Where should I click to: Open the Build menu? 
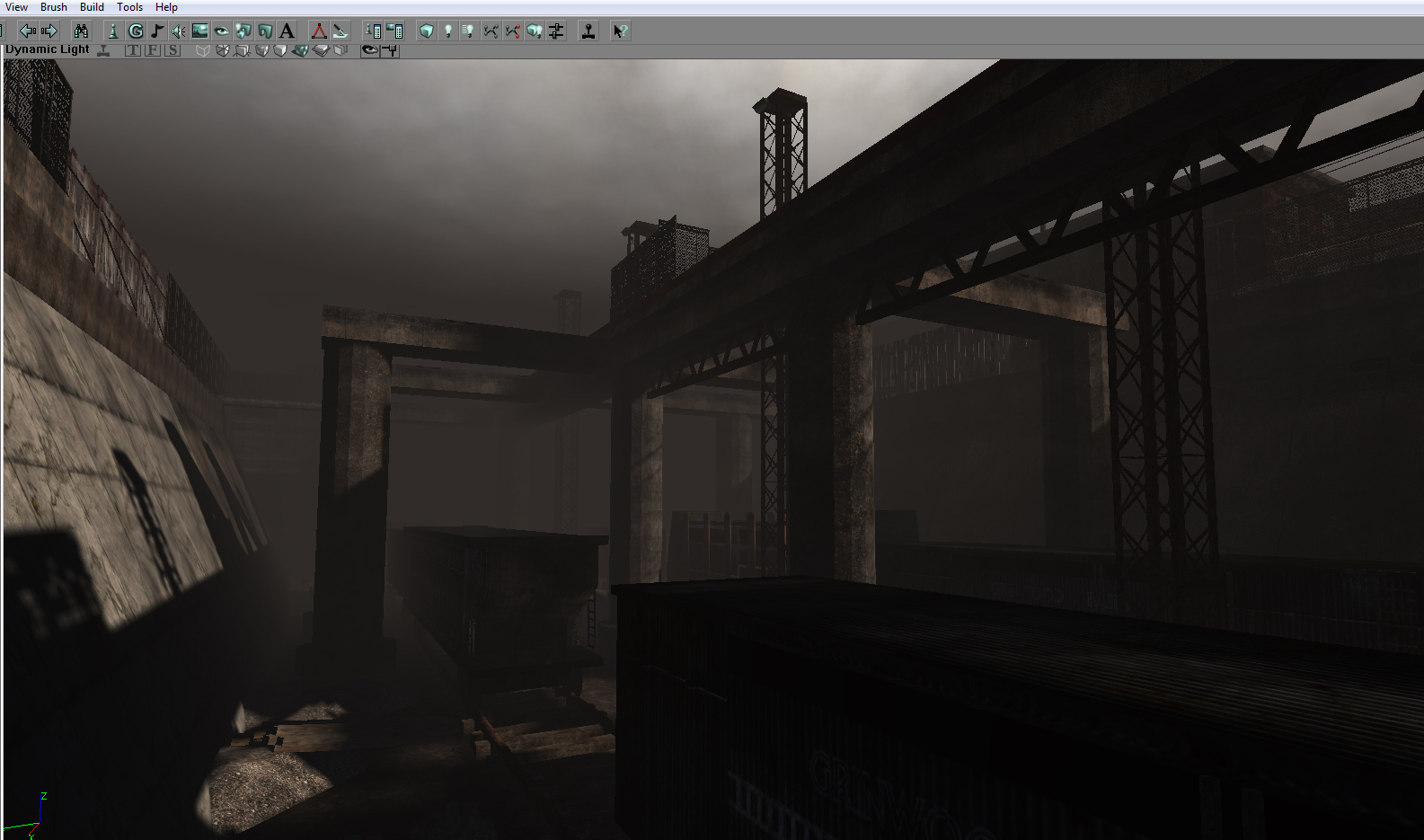(92, 7)
